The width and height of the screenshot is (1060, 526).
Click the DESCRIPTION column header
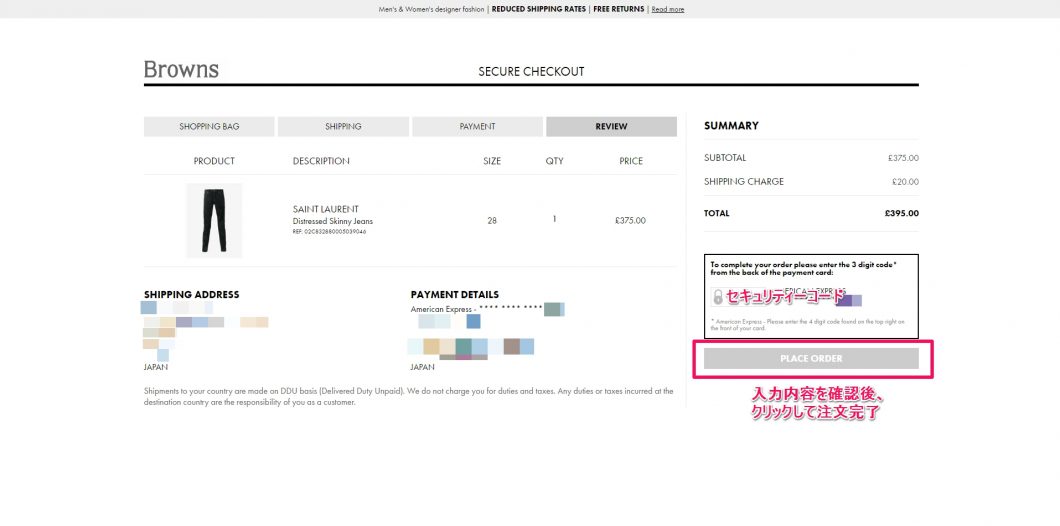(x=321, y=161)
